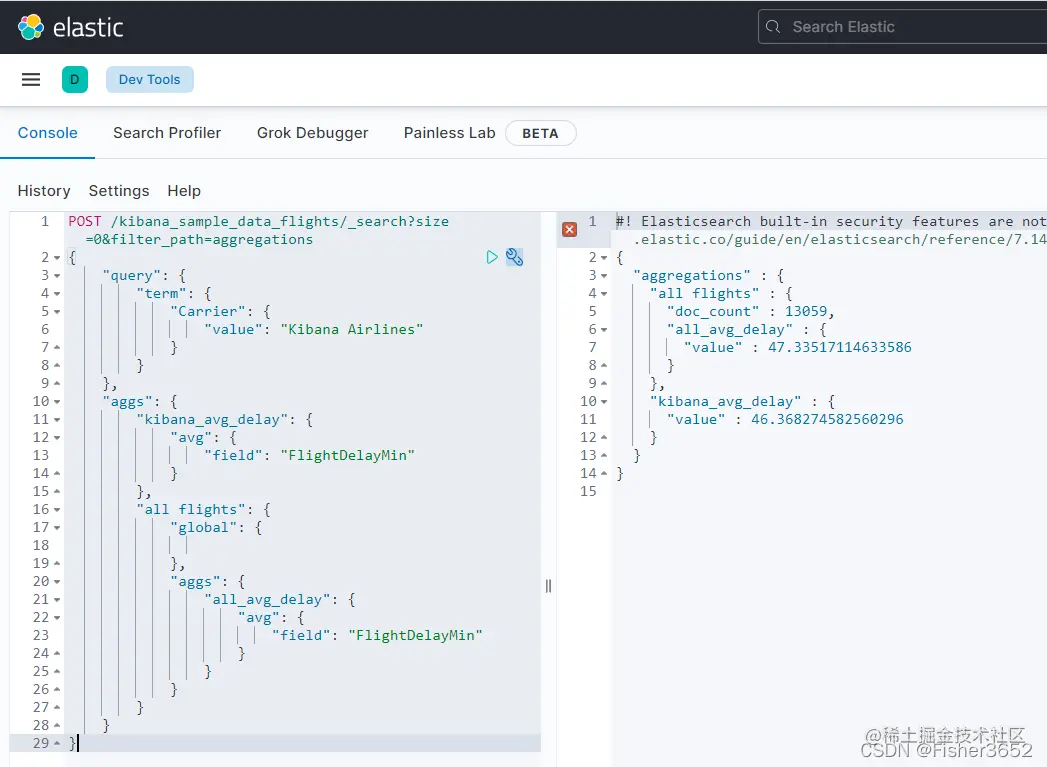Screen dimensions: 1047x767
Task: Fold the "Carrier" block on line 5
Action: (57, 312)
